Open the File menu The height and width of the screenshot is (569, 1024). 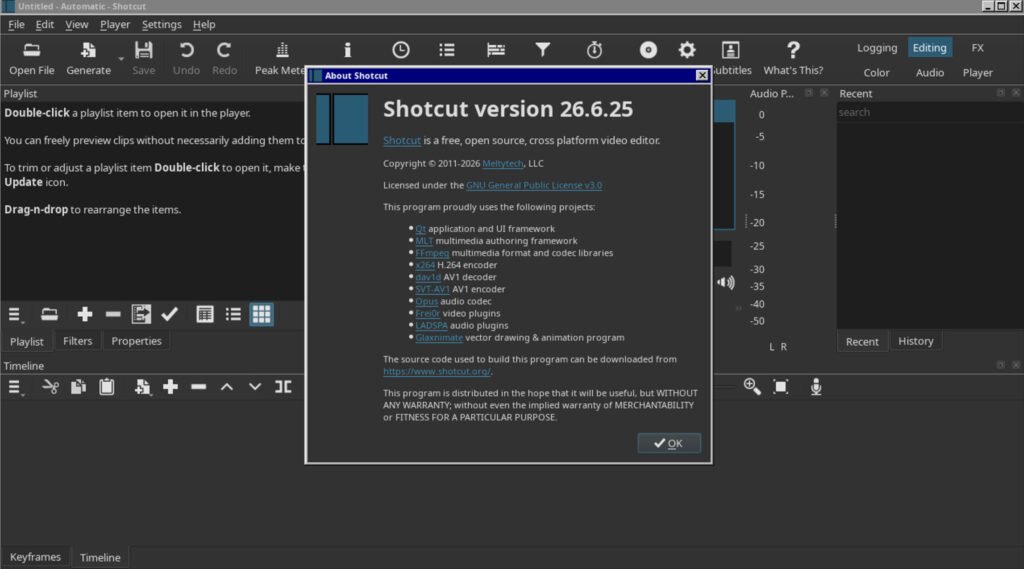click(16, 25)
